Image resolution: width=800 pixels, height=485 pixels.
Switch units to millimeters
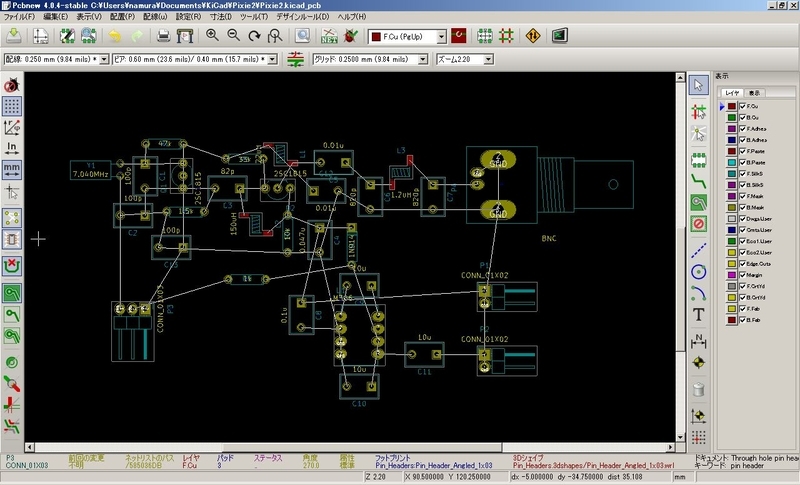tap(12, 168)
